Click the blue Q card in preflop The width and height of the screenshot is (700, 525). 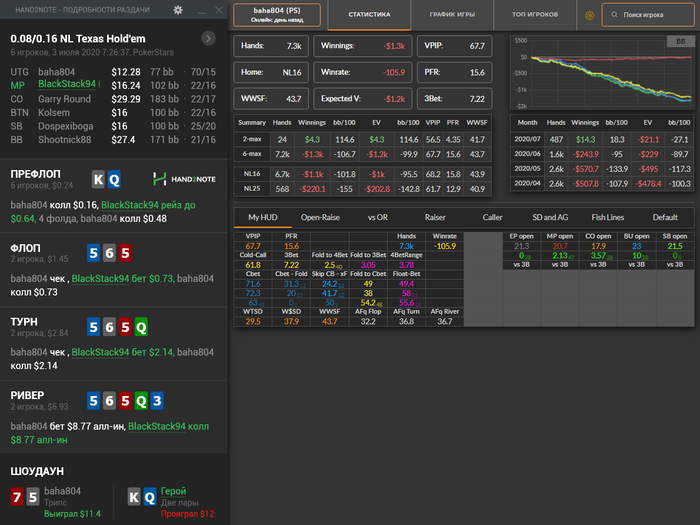click(x=114, y=179)
